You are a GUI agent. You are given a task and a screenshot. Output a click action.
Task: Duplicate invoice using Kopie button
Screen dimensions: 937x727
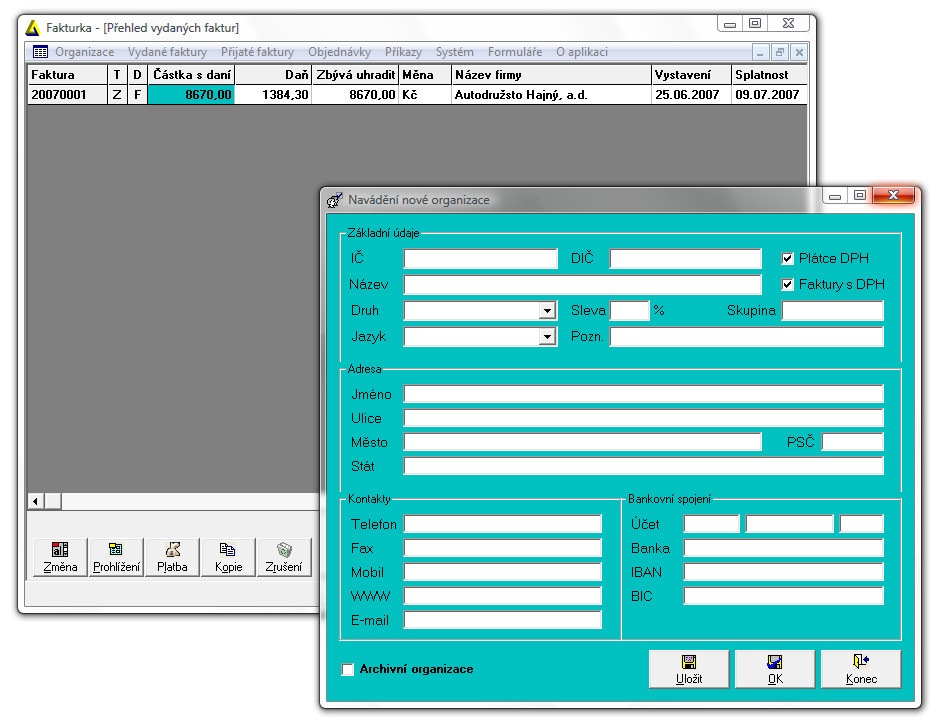[x=228, y=557]
